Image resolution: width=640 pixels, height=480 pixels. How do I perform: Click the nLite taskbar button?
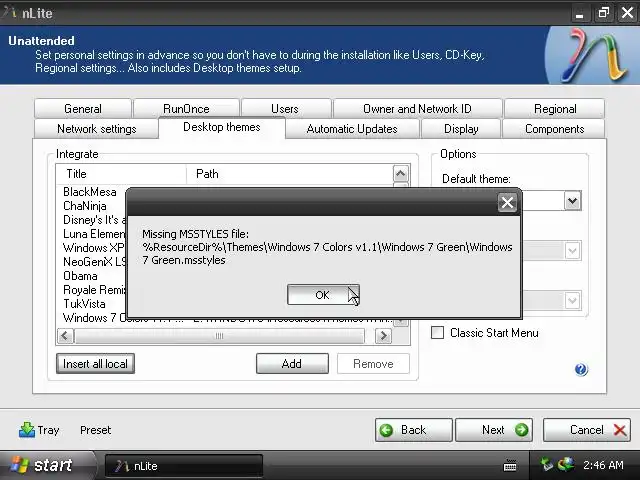coord(184,466)
